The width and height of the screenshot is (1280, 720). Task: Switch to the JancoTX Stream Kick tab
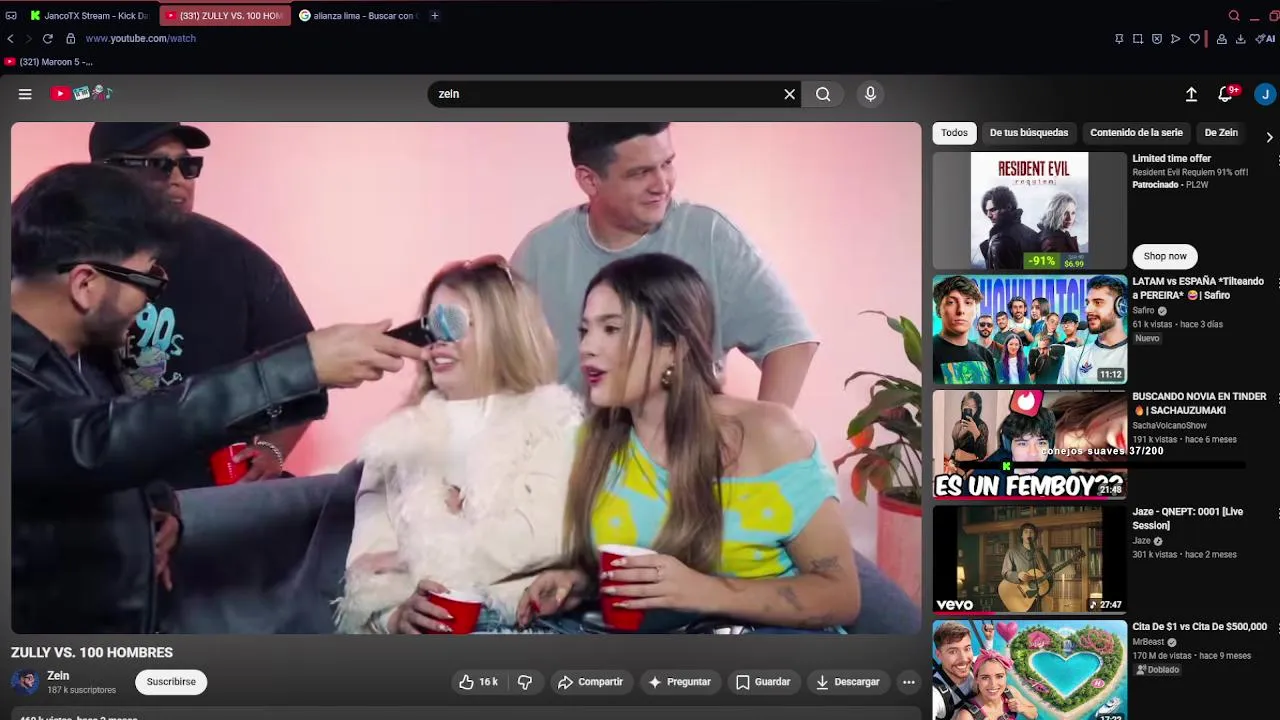tap(89, 16)
